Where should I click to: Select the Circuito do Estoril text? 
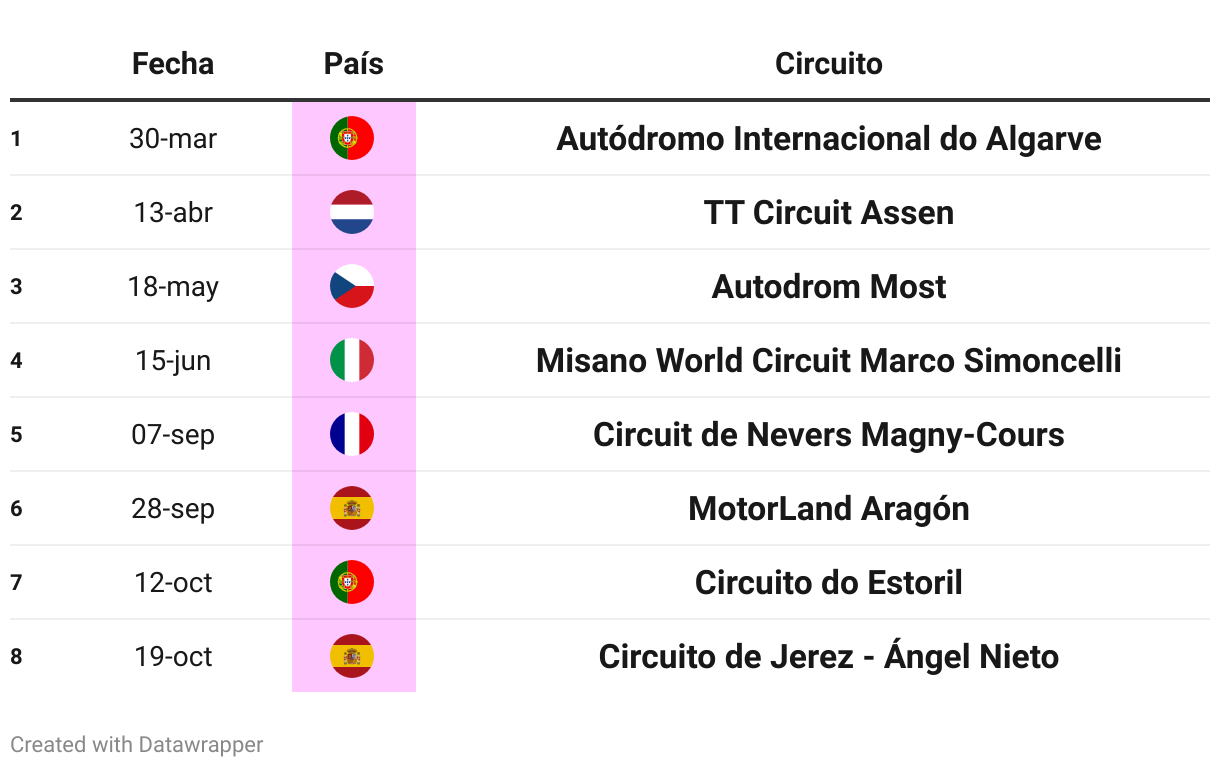click(x=829, y=582)
